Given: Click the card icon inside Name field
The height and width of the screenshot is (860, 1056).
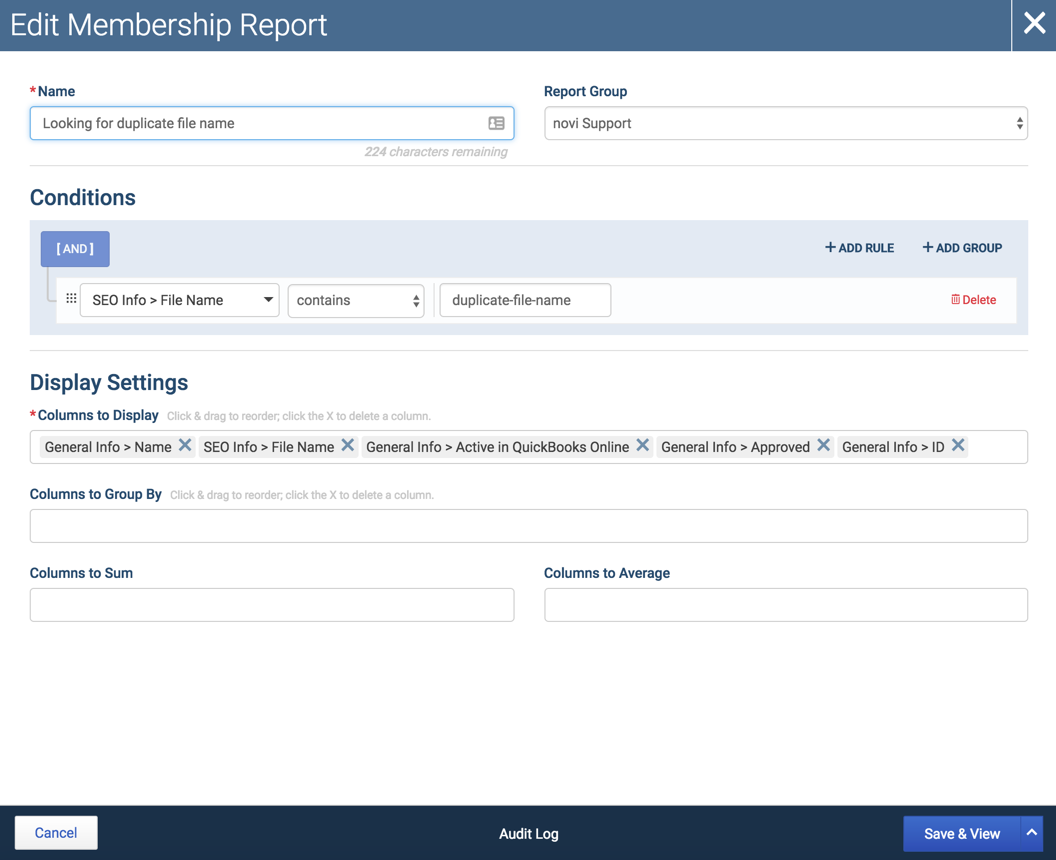Looking at the screenshot, I should 496,123.
